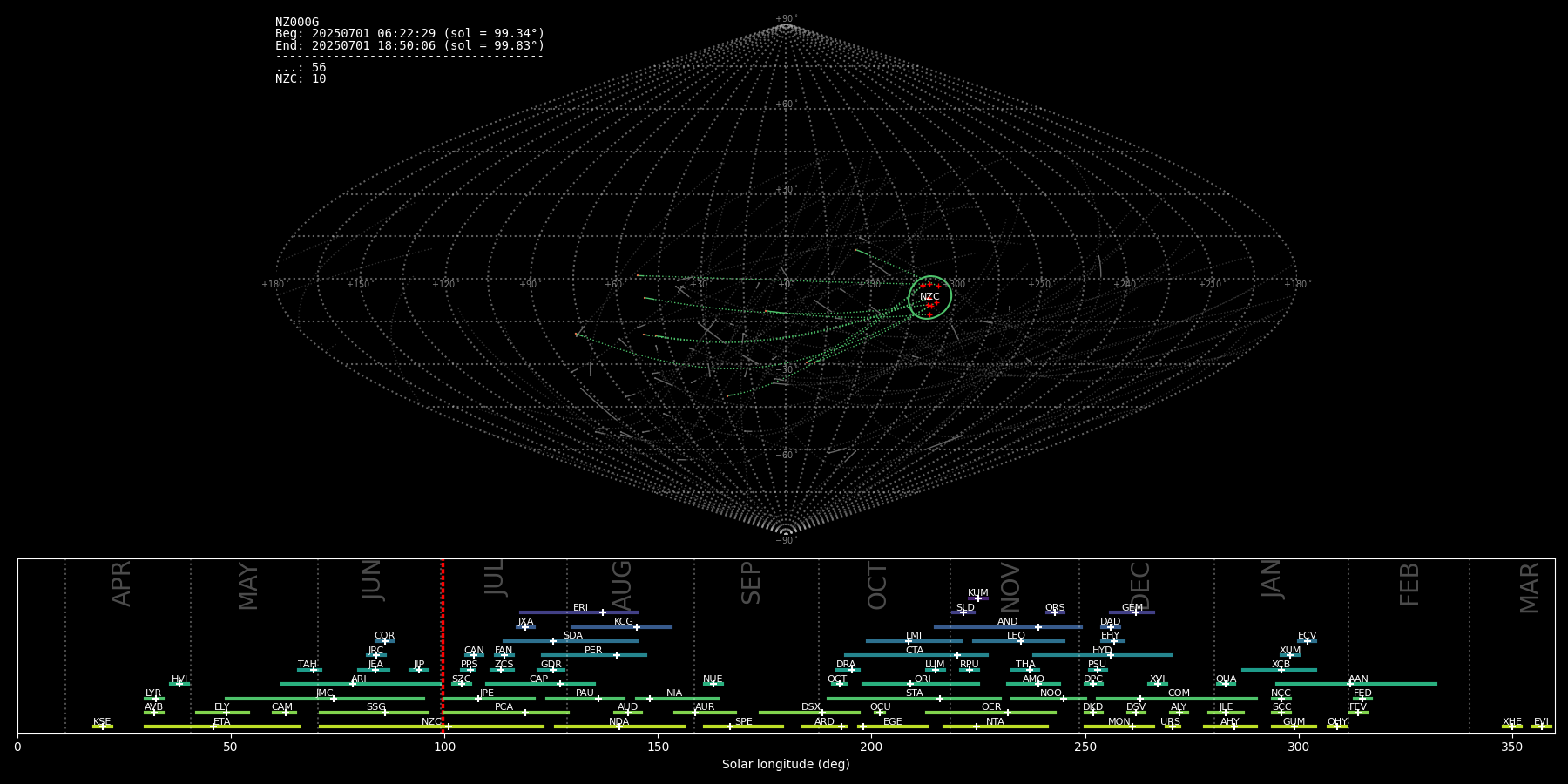This screenshot has width=1568, height=784.
Task: Select the PER shower activity bar
Action: coord(594,655)
